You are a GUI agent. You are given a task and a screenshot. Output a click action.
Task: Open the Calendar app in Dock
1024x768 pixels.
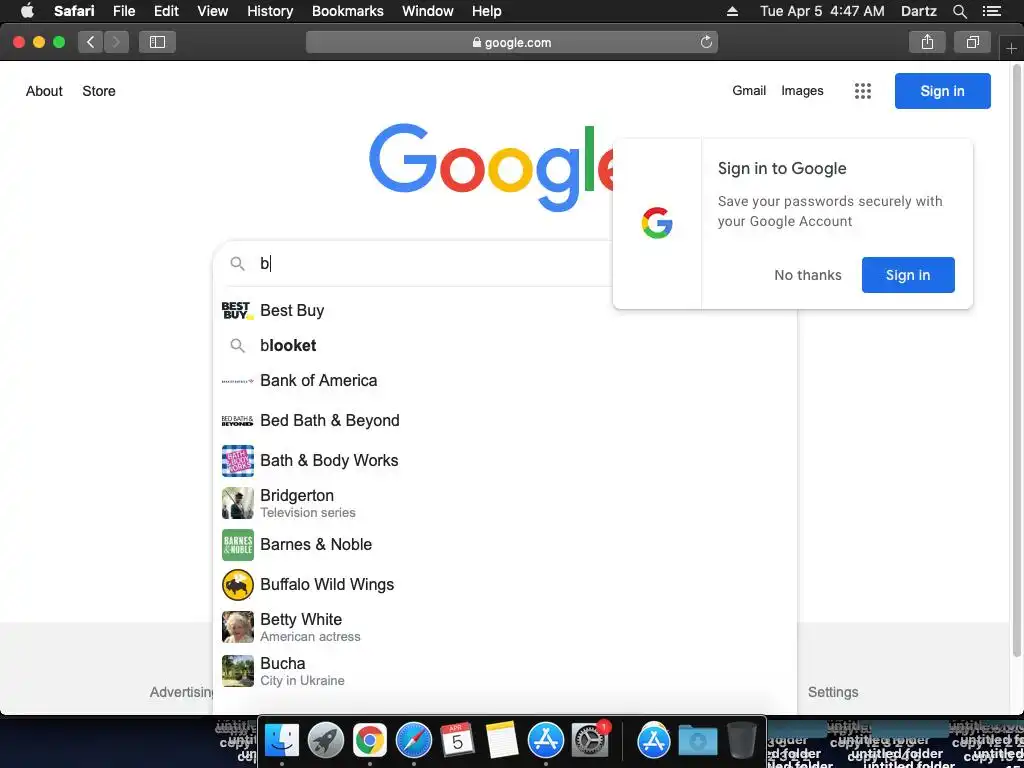pos(457,740)
